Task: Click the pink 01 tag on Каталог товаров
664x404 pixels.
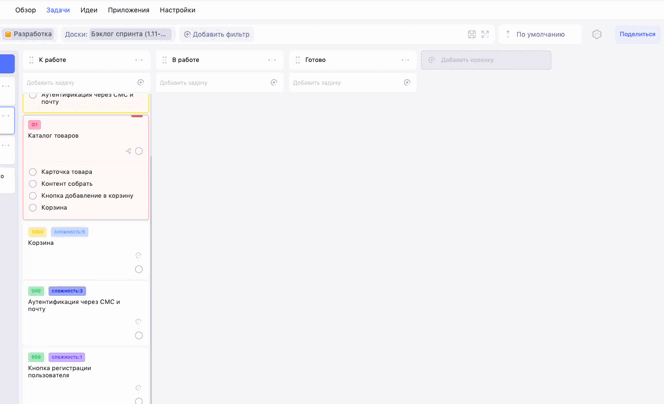Action: (34, 125)
